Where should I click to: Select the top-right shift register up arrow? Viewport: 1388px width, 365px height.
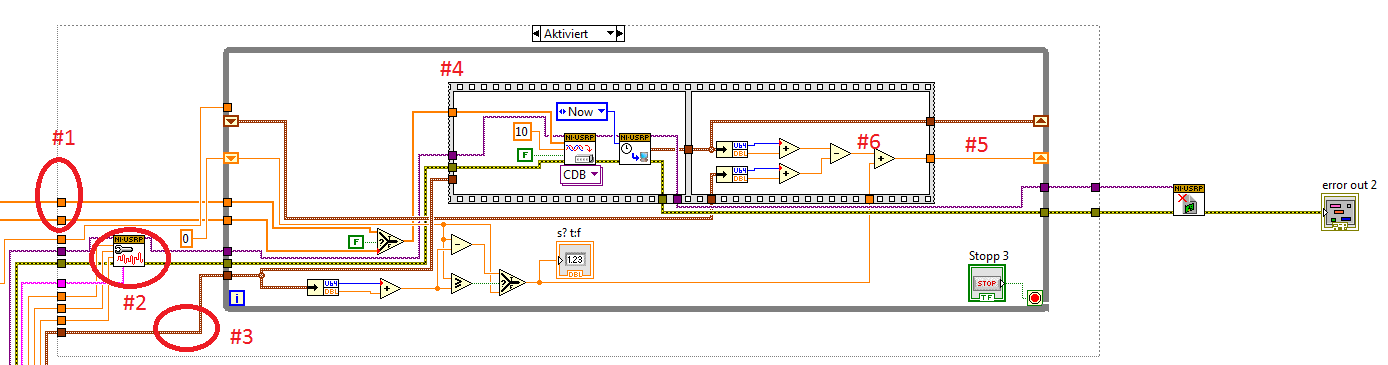point(1040,121)
